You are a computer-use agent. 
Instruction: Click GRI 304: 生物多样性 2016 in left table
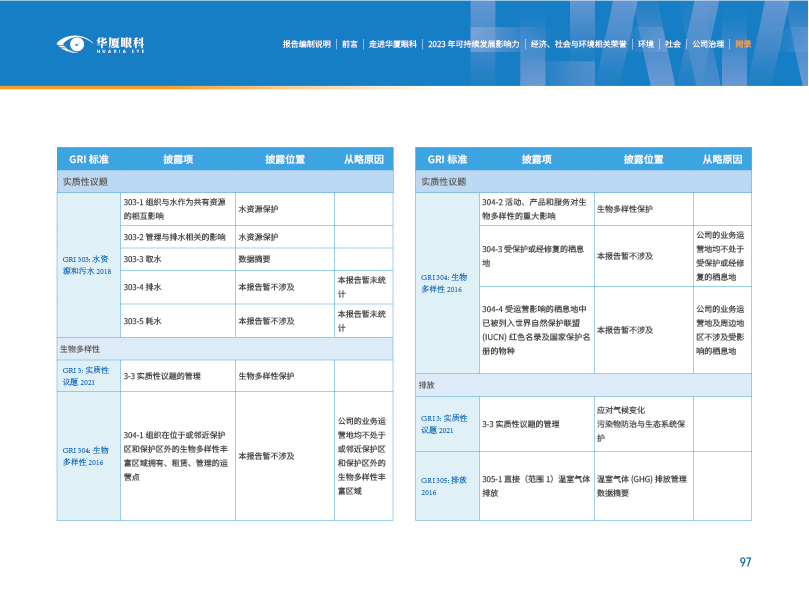[86, 456]
